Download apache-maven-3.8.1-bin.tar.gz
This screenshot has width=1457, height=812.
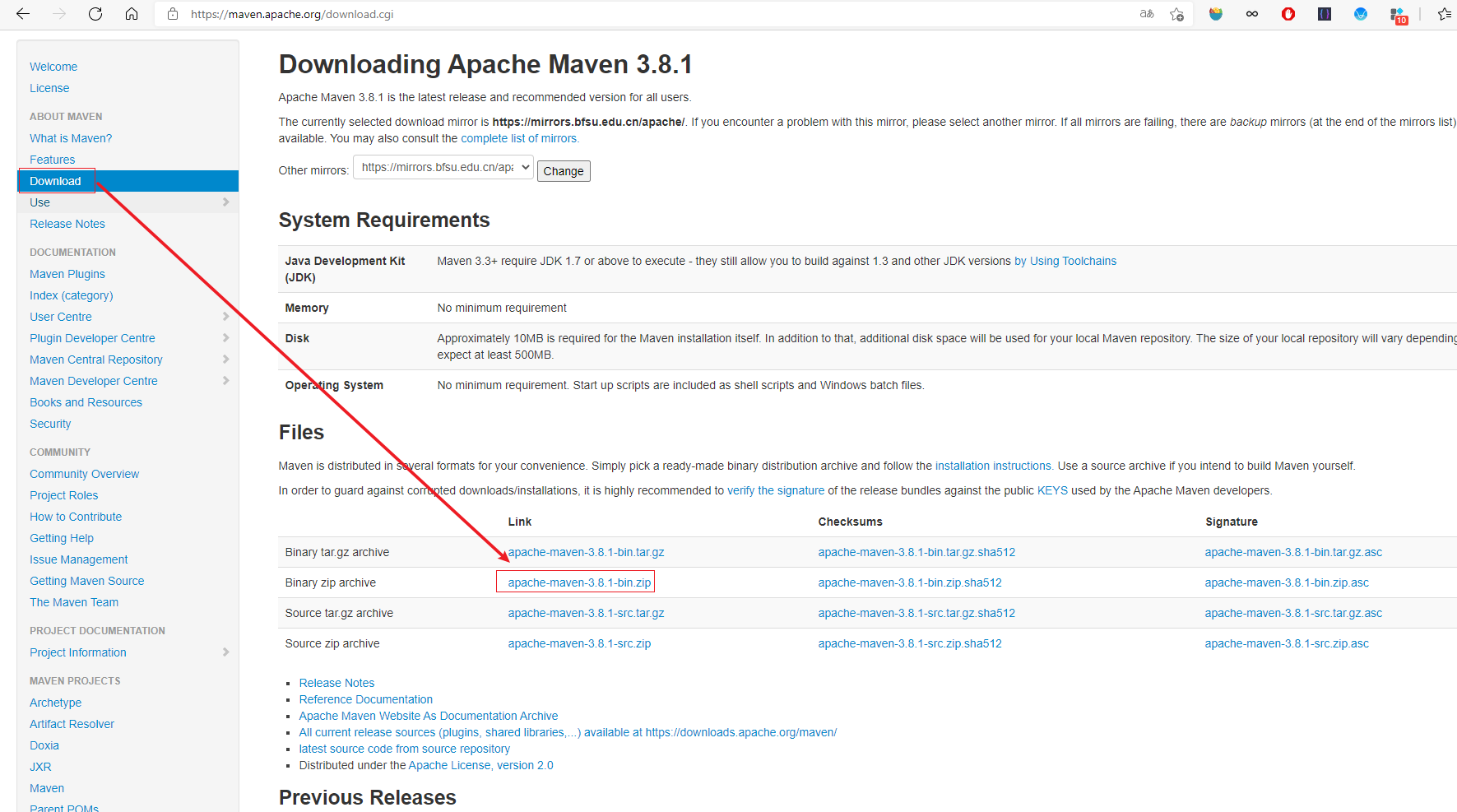(586, 552)
